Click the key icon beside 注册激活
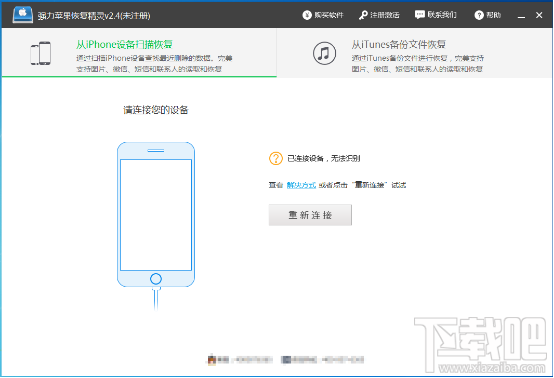Viewport: 554px width, 378px height. pos(363,15)
